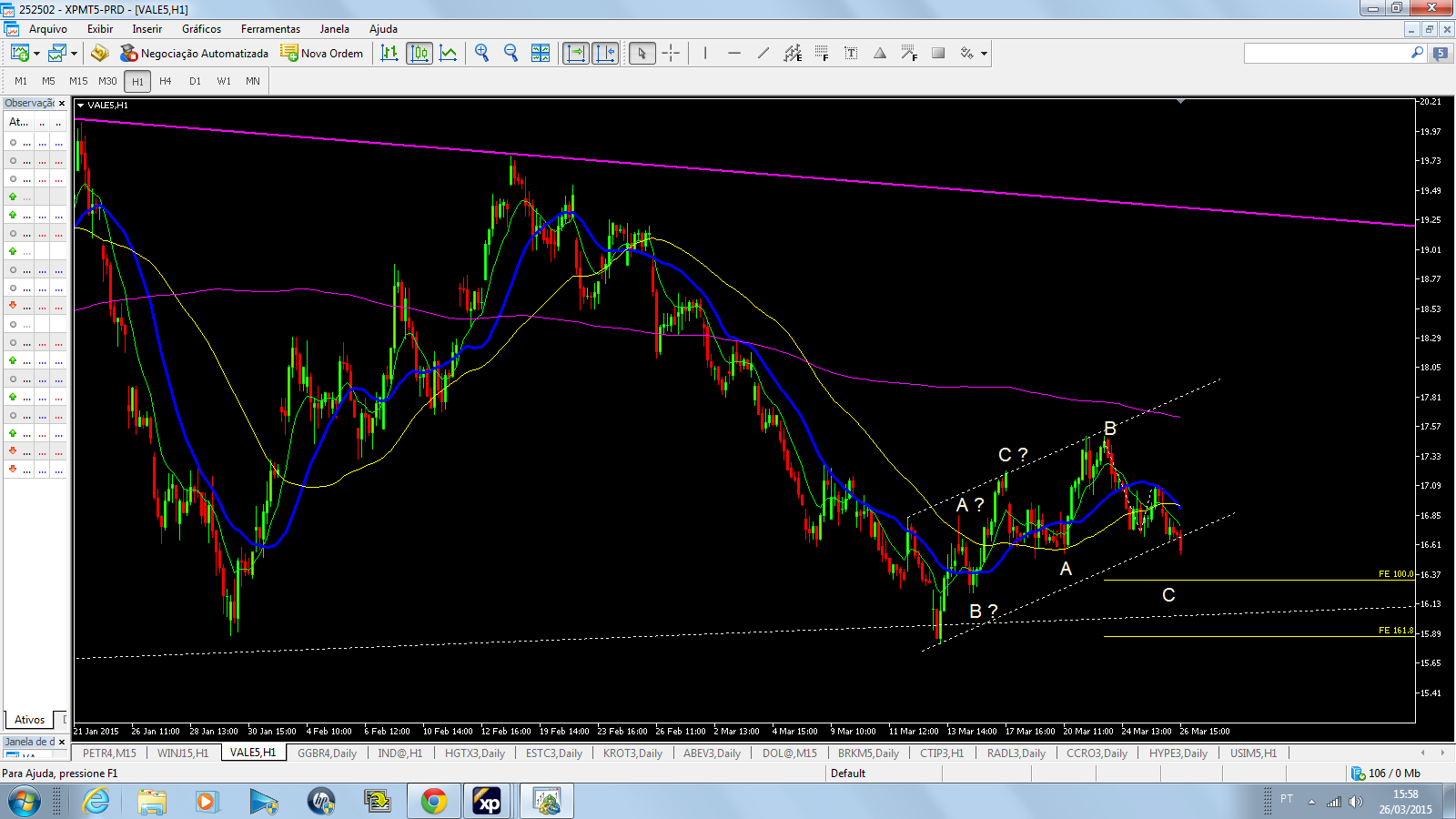The width and height of the screenshot is (1456, 819).
Task: Select the vertical line tool
Action: (705, 53)
